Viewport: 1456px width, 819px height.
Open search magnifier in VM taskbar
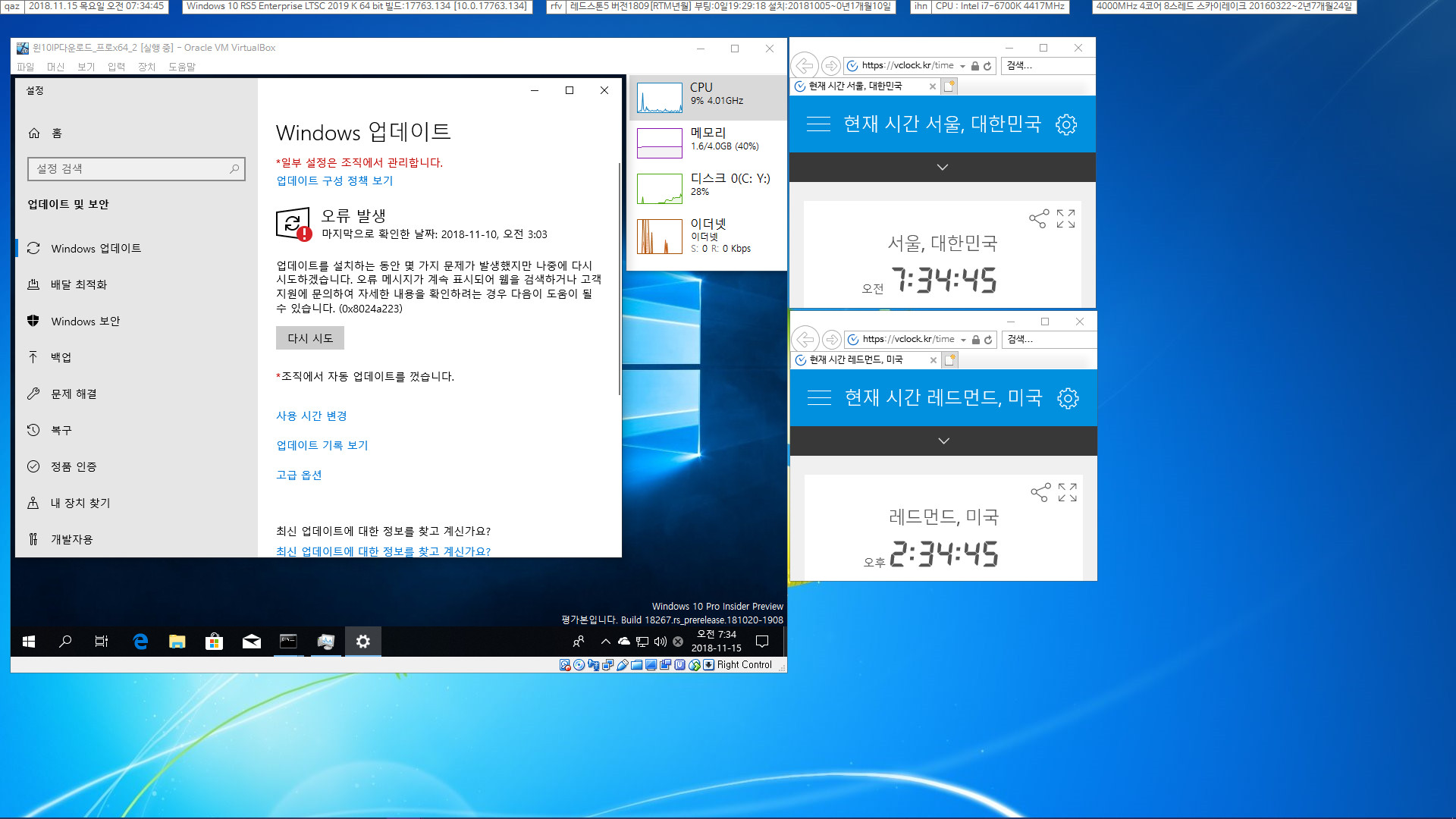[x=65, y=642]
